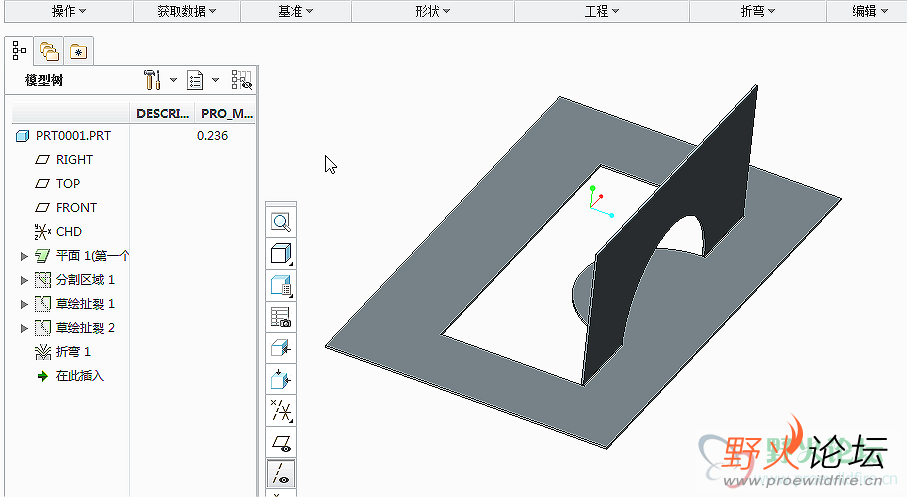Click the DESCRI... column header
907x497 pixels.
coord(162,113)
